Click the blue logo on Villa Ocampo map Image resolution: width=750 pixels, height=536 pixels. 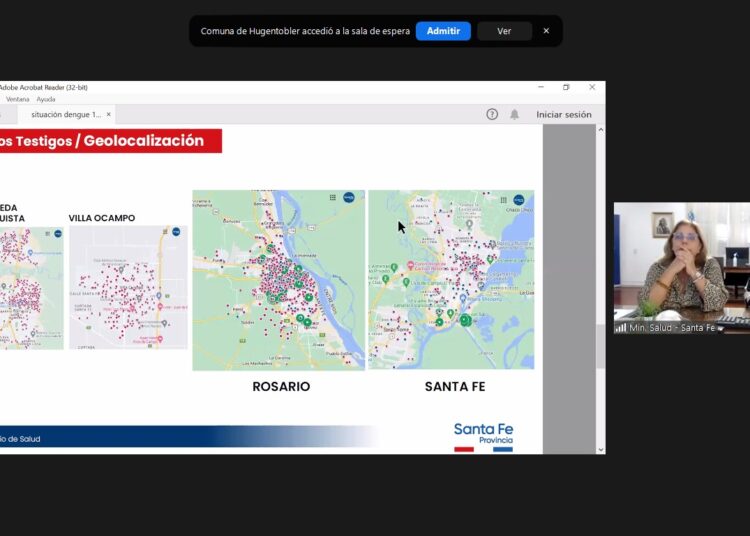tap(176, 232)
